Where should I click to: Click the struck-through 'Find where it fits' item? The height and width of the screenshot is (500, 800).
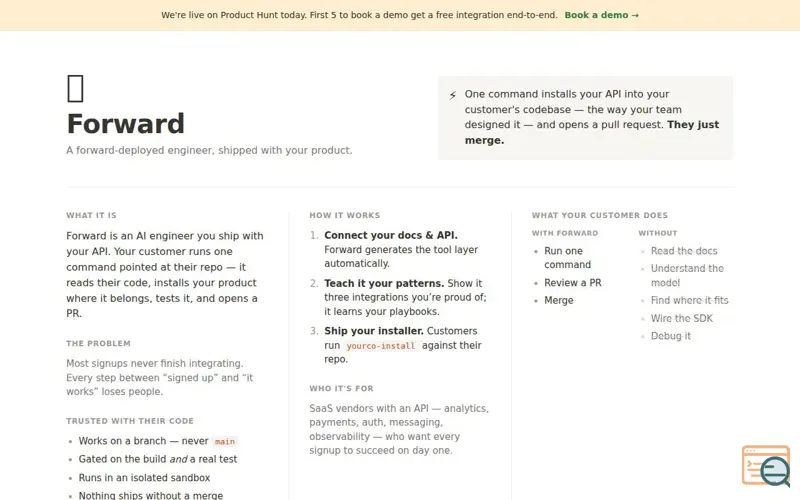pos(689,301)
